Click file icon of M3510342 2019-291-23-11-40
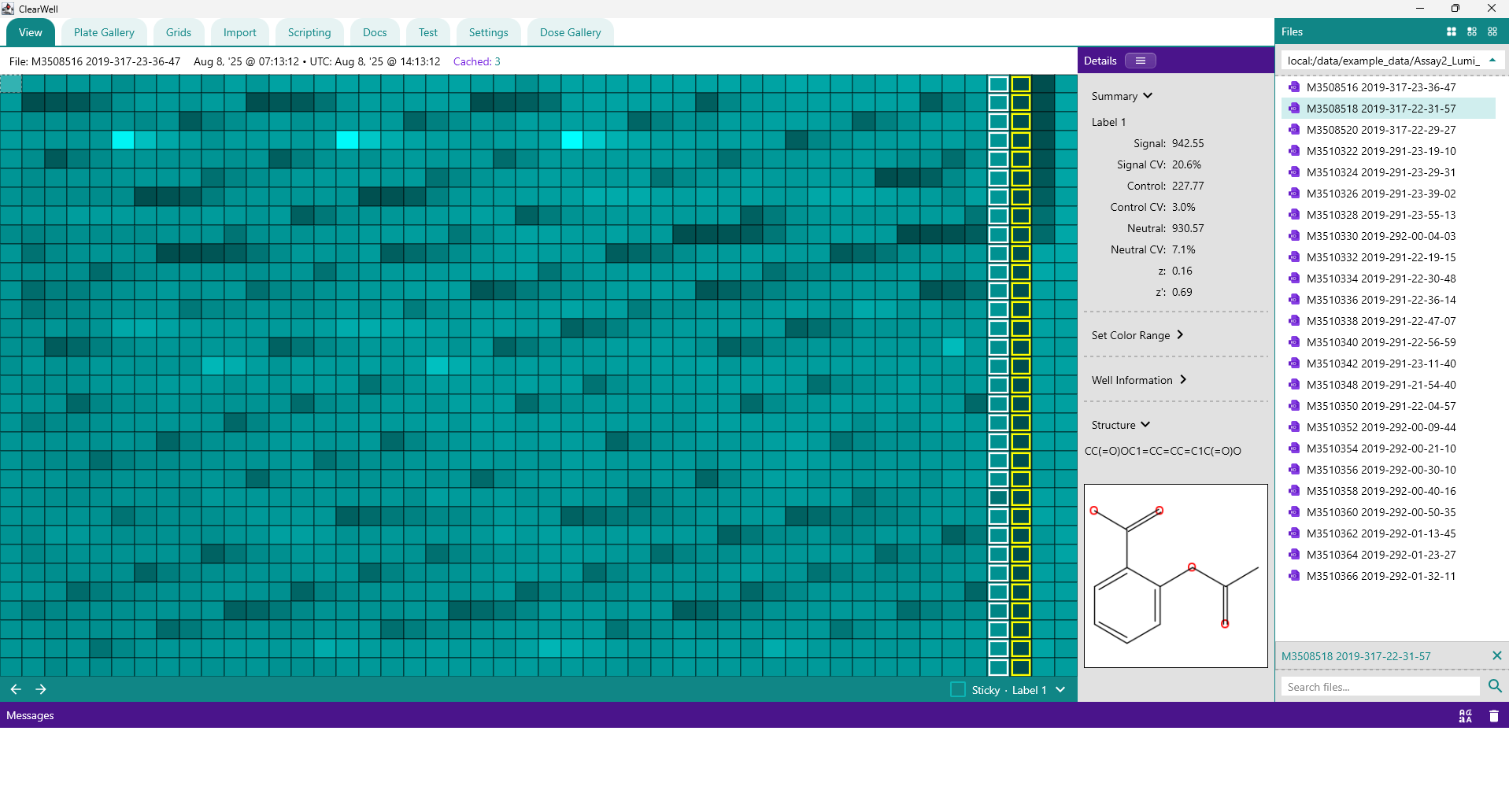The image size is (1509, 812). [x=1294, y=364]
